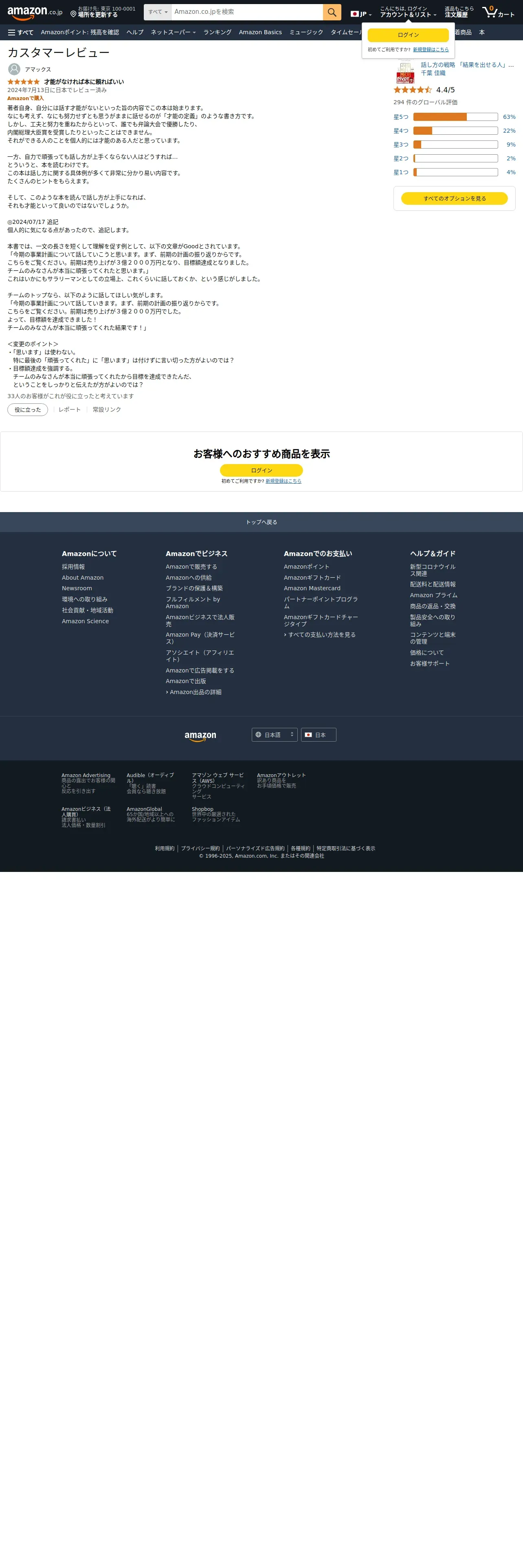Open the book title 話し方の戦略 link
Viewport: 523px width, 1568px height.
(x=467, y=65)
